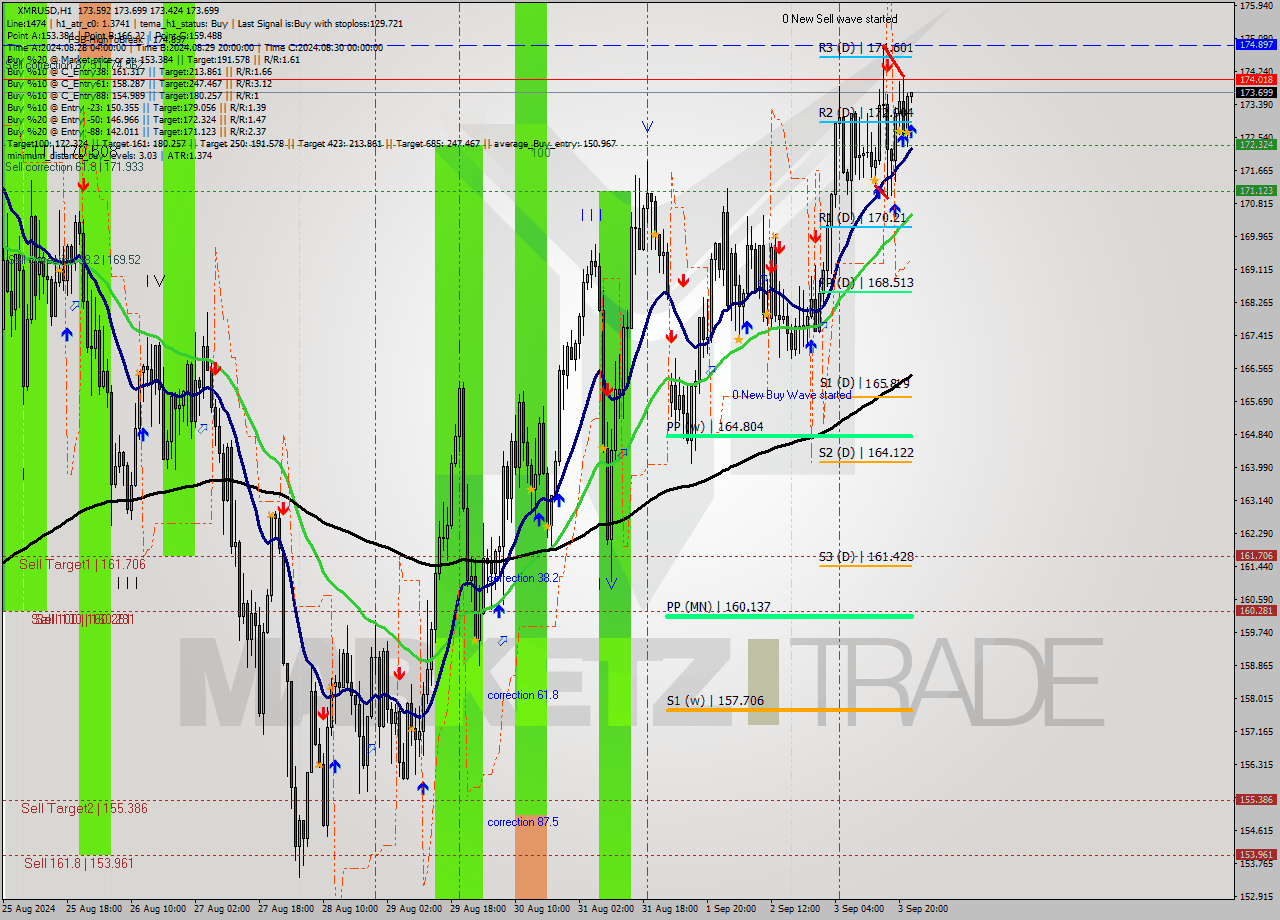
Task: Click the 'correction 61.8' blue label
Action: point(522,695)
